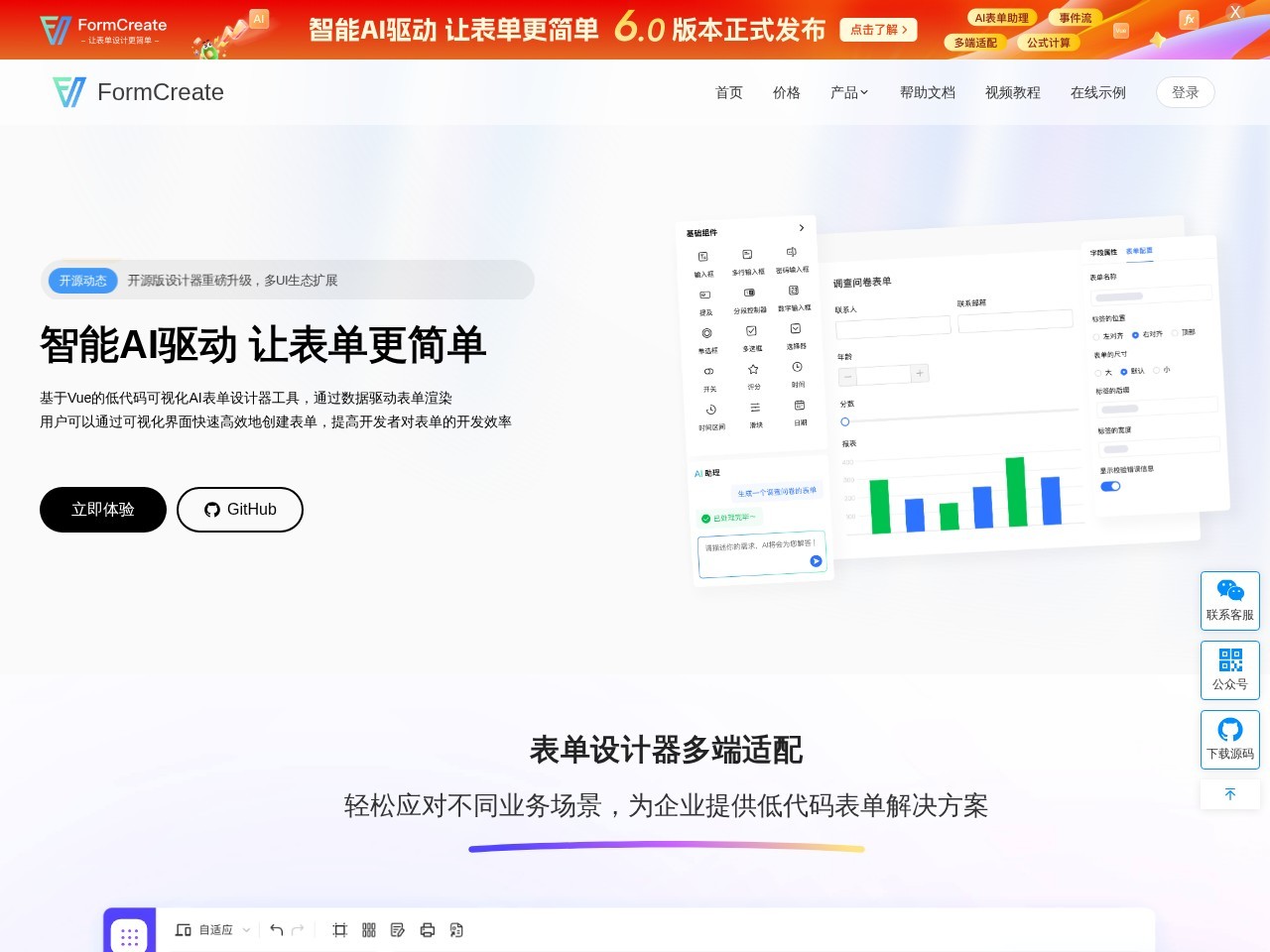
Task: Click the 联系人 input field in preview
Action: tap(893, 327)
